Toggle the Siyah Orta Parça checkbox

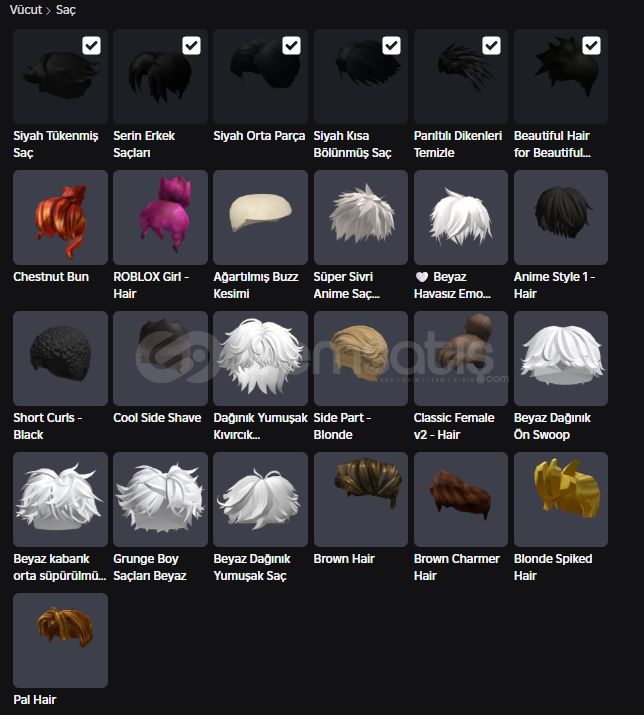pos(291,46)
